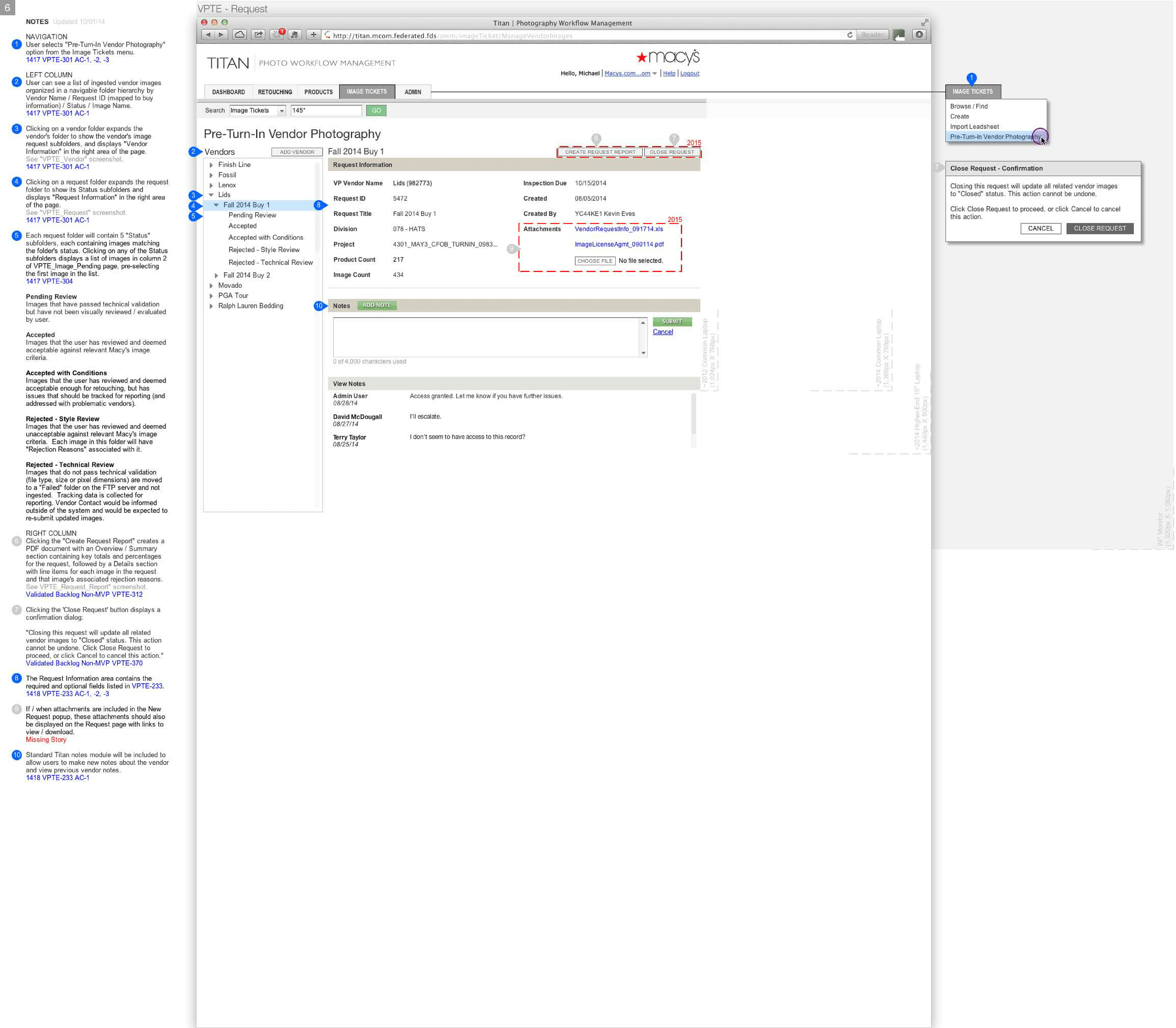1176x1028 pixels.
Task: Open the Image Tickets search dropdown
Action: pos(282,111)
